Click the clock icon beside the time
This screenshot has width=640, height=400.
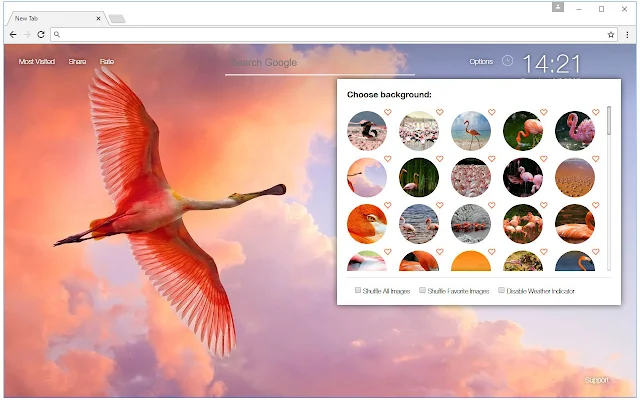[x=507, y=61]
